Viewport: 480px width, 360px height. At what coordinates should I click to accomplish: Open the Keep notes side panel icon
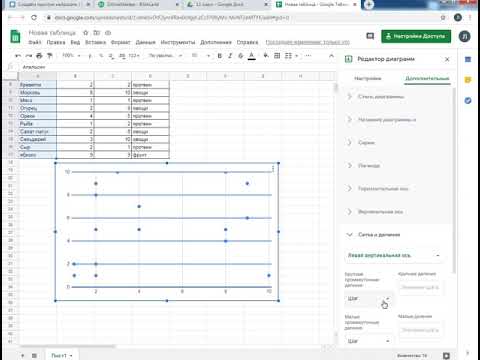point(468,80)
